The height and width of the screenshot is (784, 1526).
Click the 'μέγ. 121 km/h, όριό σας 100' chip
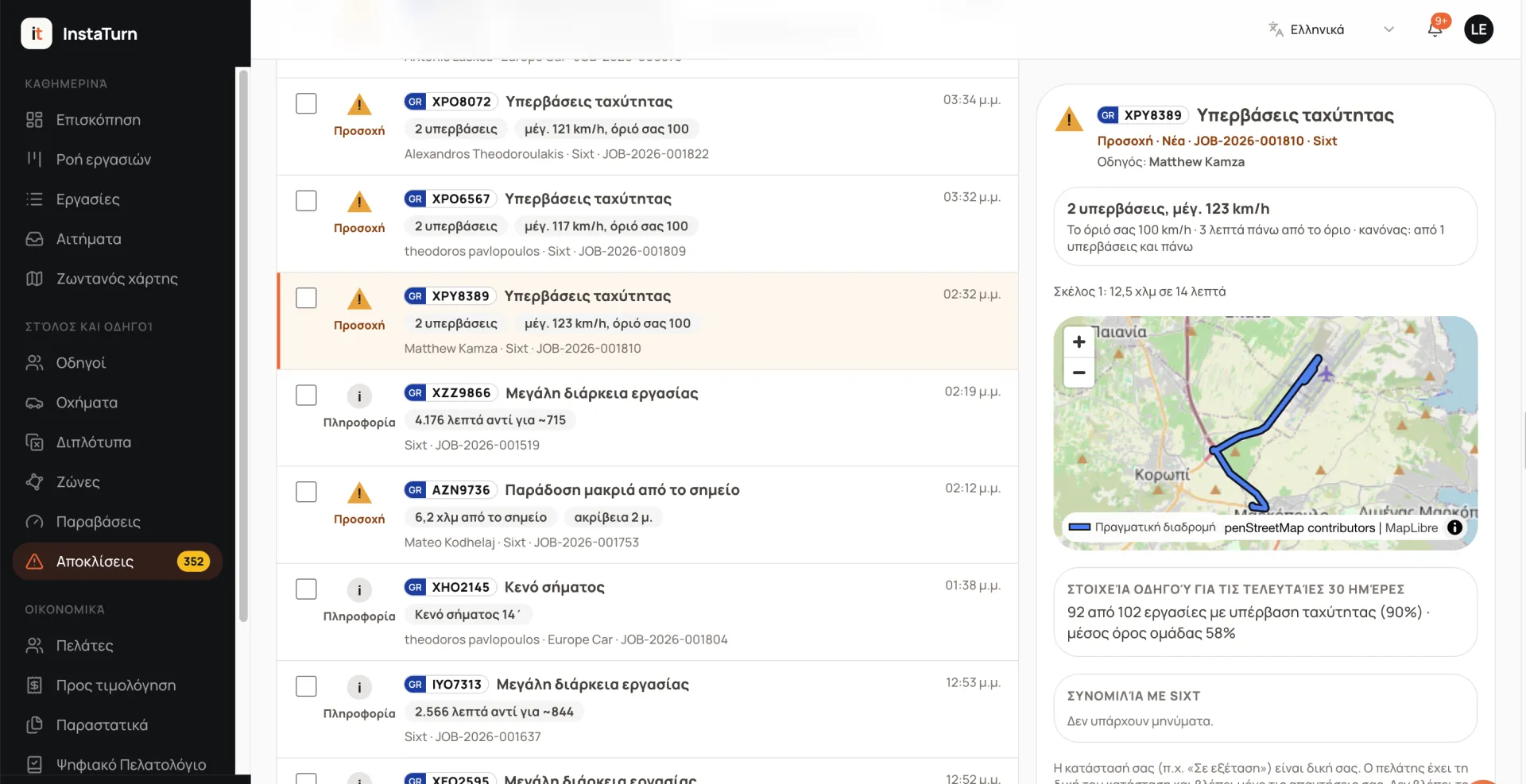coord(606,129)
